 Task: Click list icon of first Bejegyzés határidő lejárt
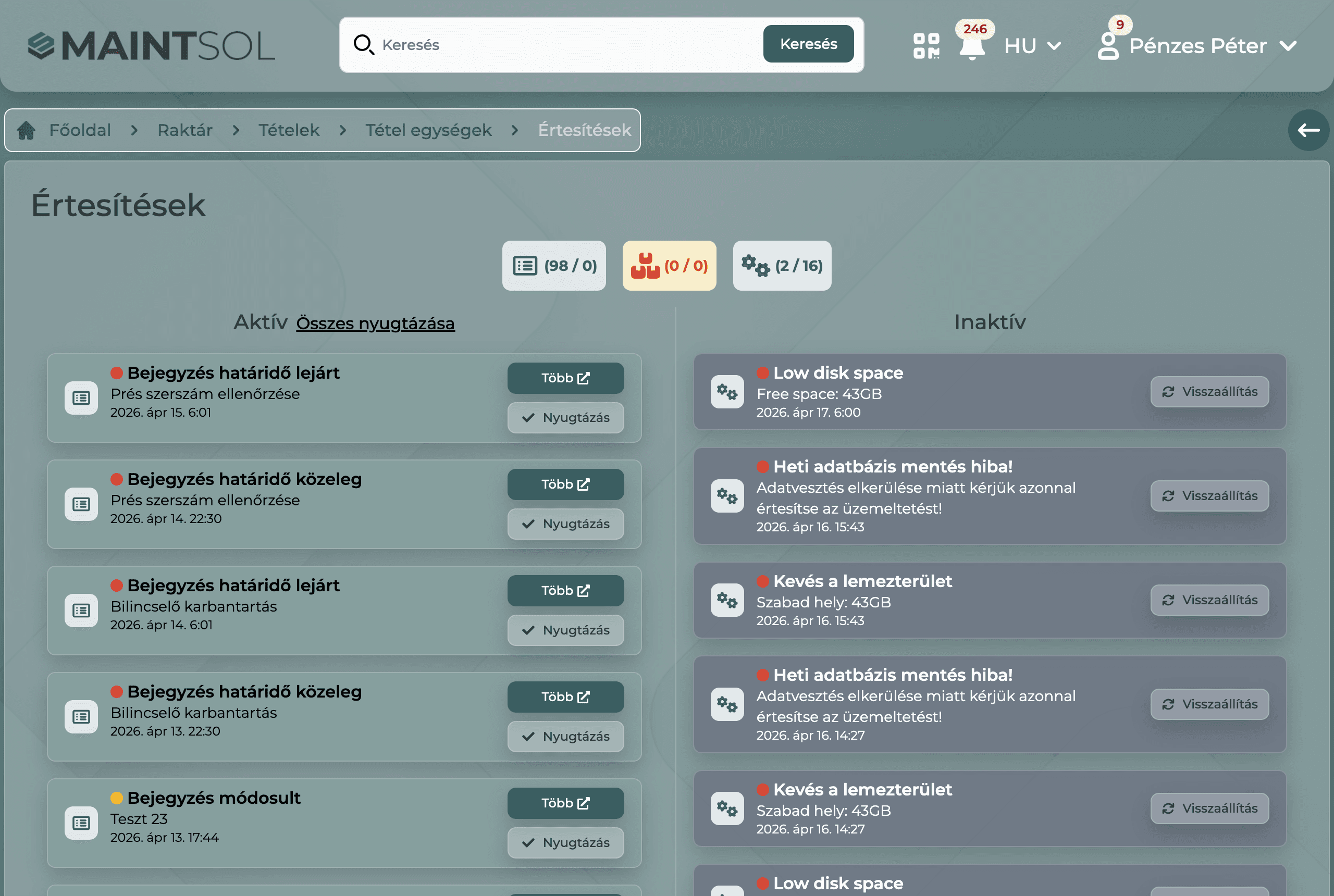[81, 397]
